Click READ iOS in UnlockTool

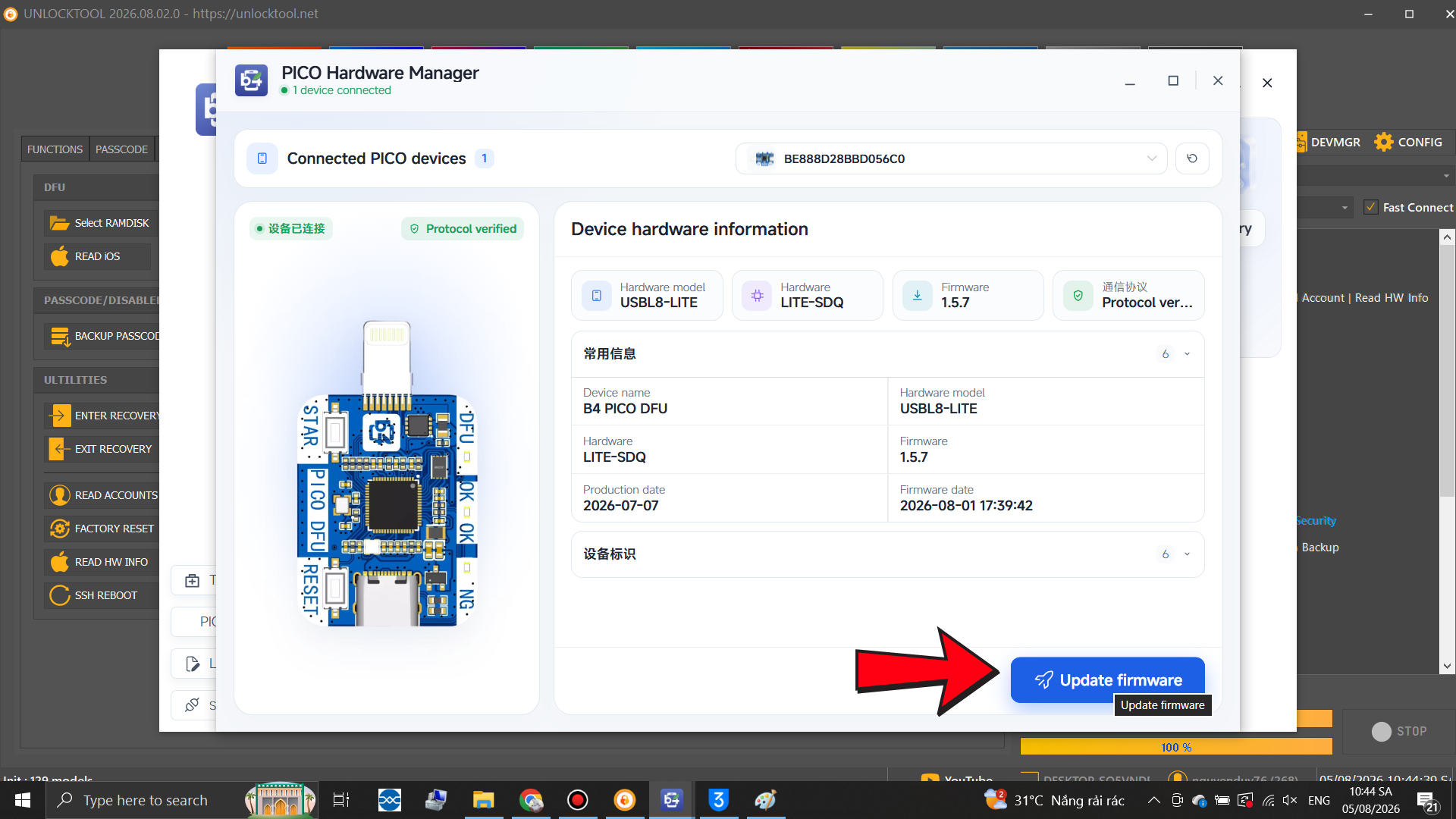click(97, 256)
